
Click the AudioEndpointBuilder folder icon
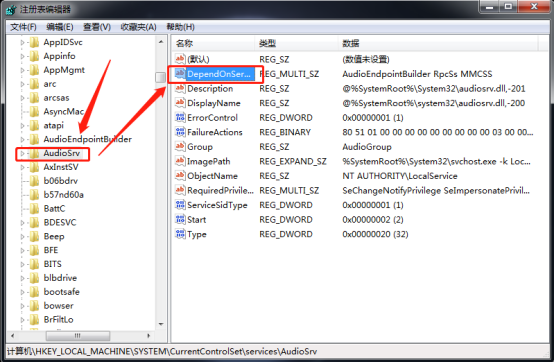(x=34, y=139)
